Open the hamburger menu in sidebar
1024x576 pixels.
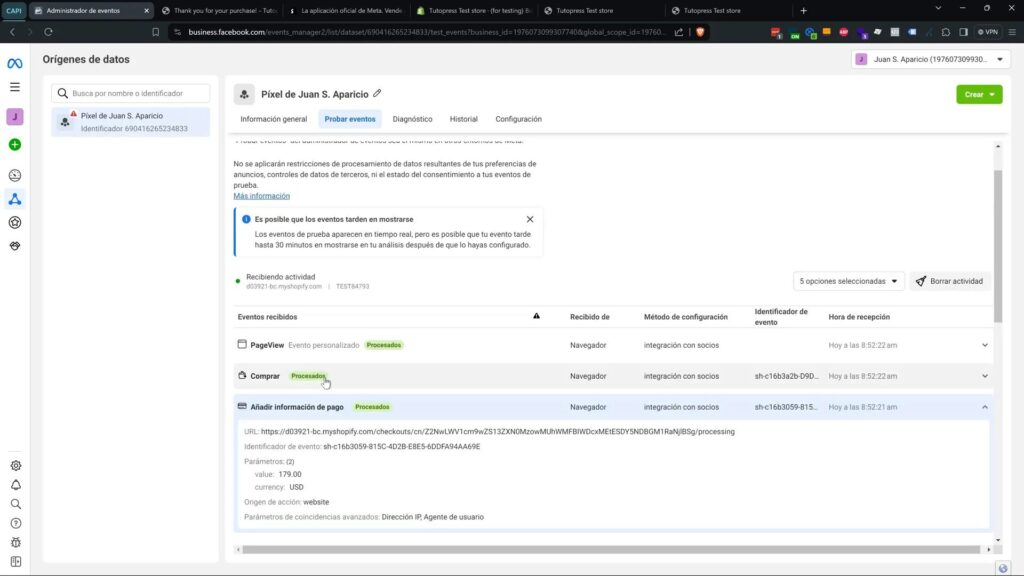point(14,87)
